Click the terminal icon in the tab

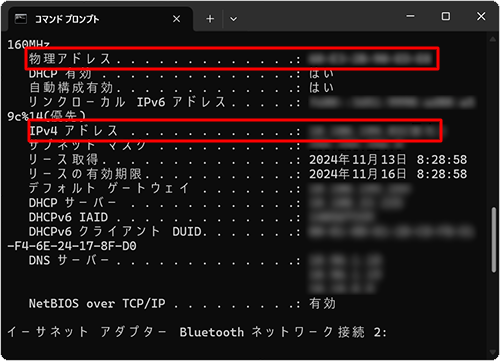pyautogui.click(x=21, y=19)
